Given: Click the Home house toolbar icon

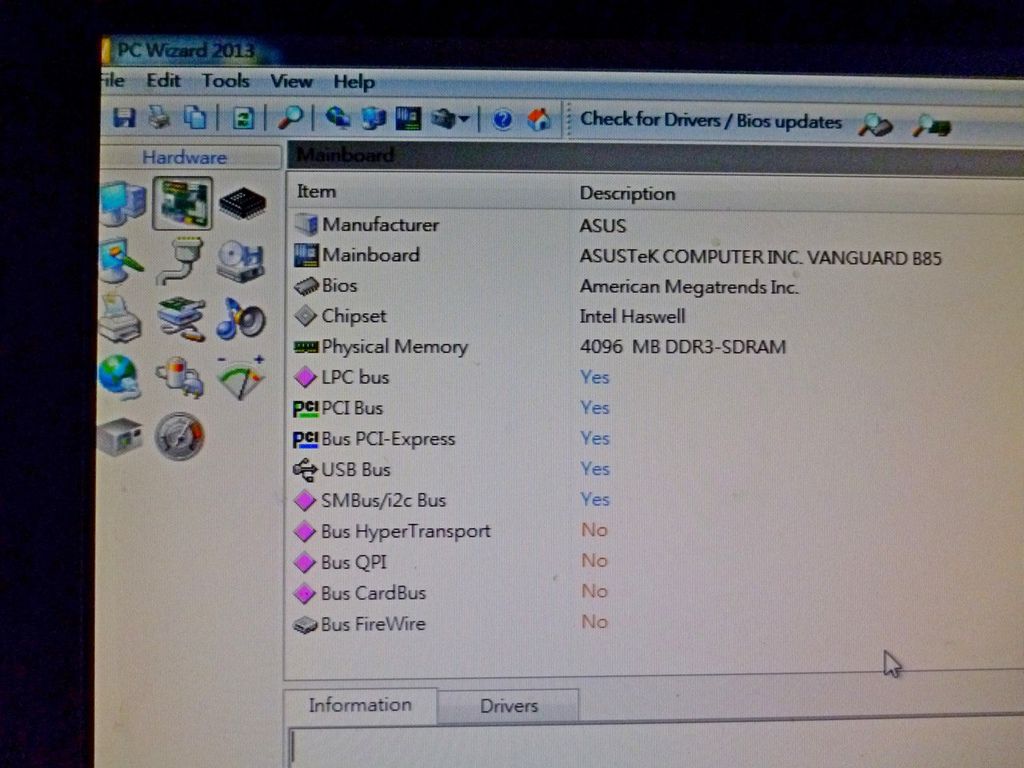Looking at the screenshot, I should (539, 120).
